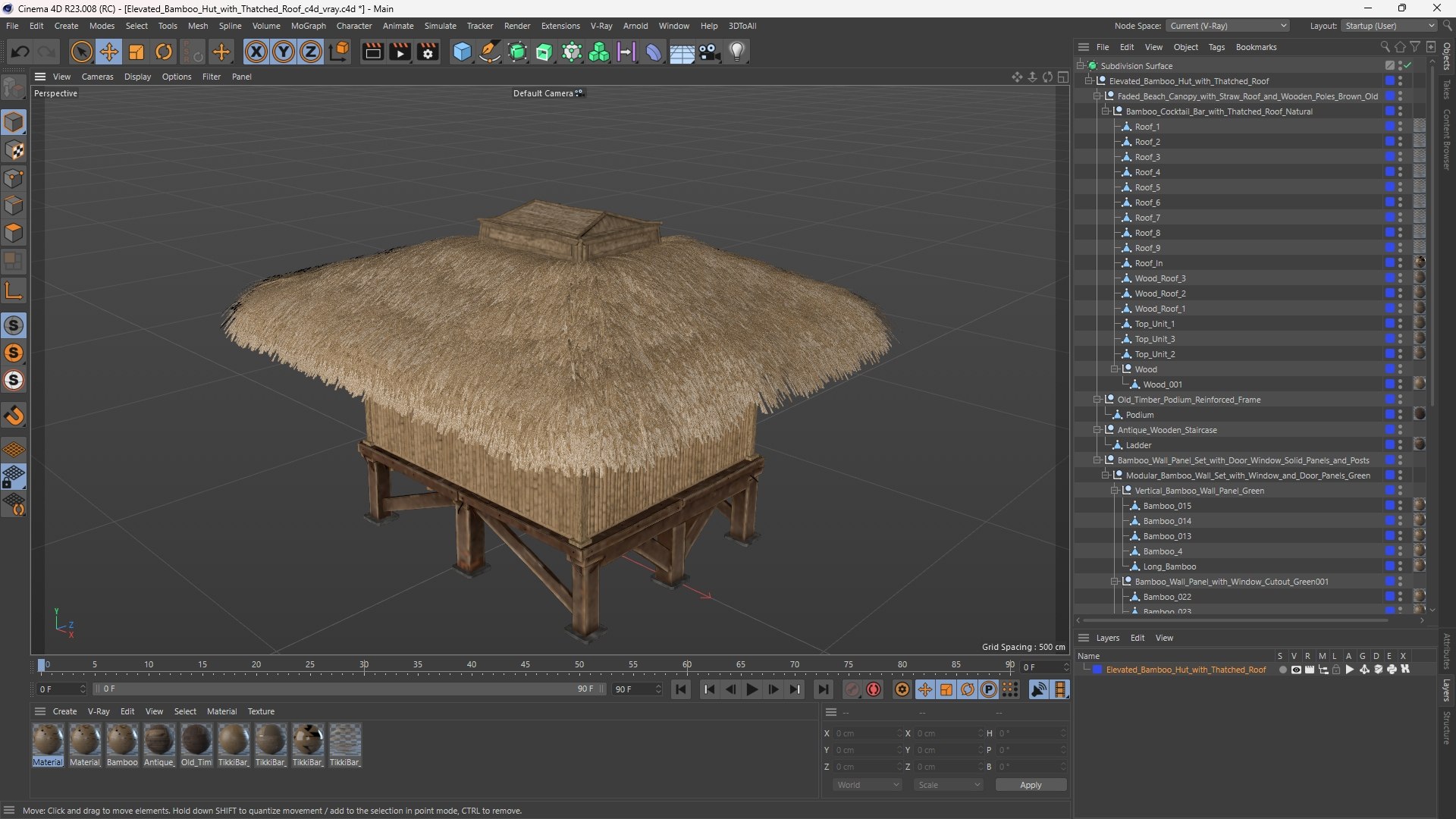The width and height of the screenshot is (1456, 819).
Task: Select Ladder object in tree
Action: point(1138,445)
